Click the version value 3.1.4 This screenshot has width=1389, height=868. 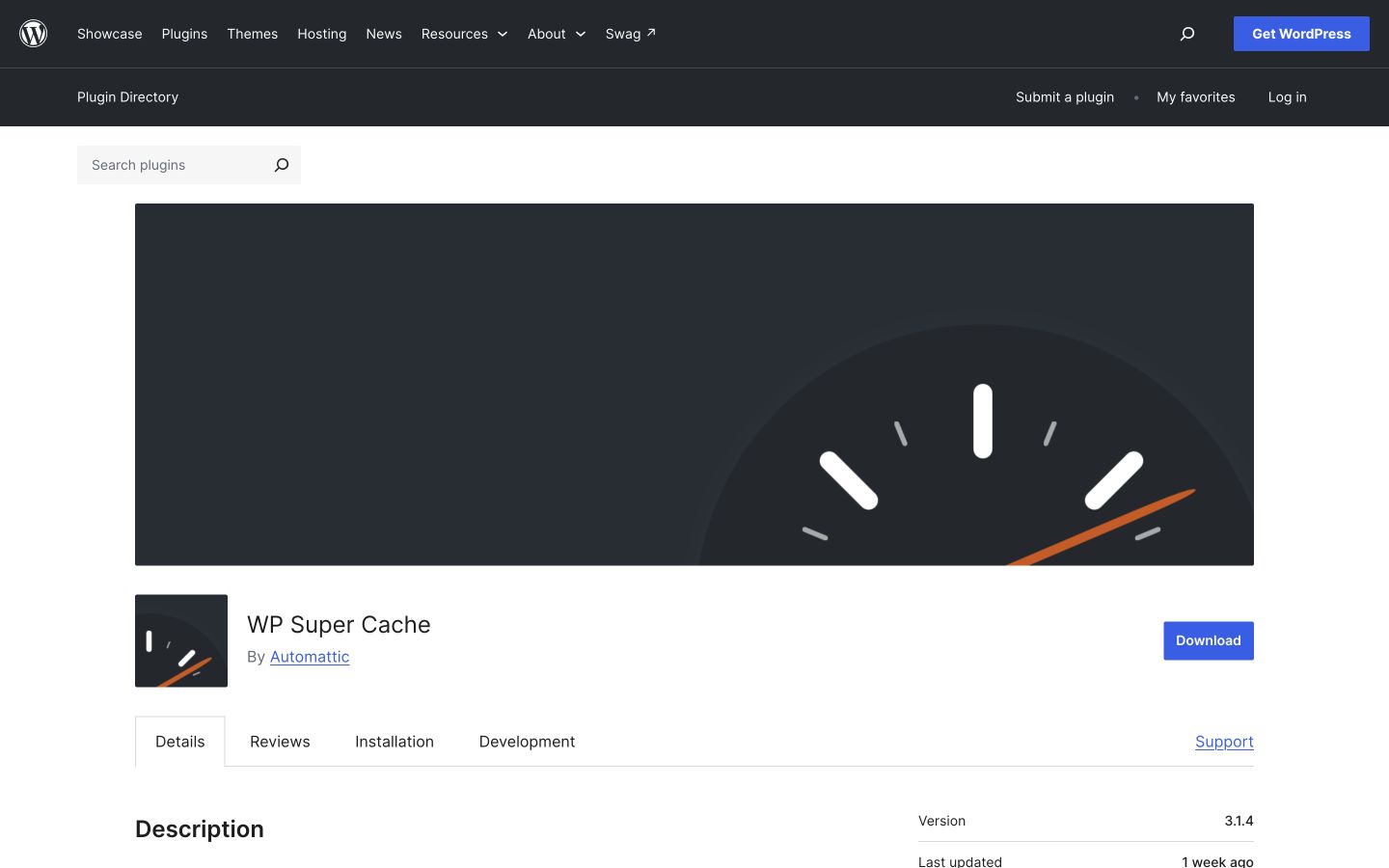[1239, 821]
